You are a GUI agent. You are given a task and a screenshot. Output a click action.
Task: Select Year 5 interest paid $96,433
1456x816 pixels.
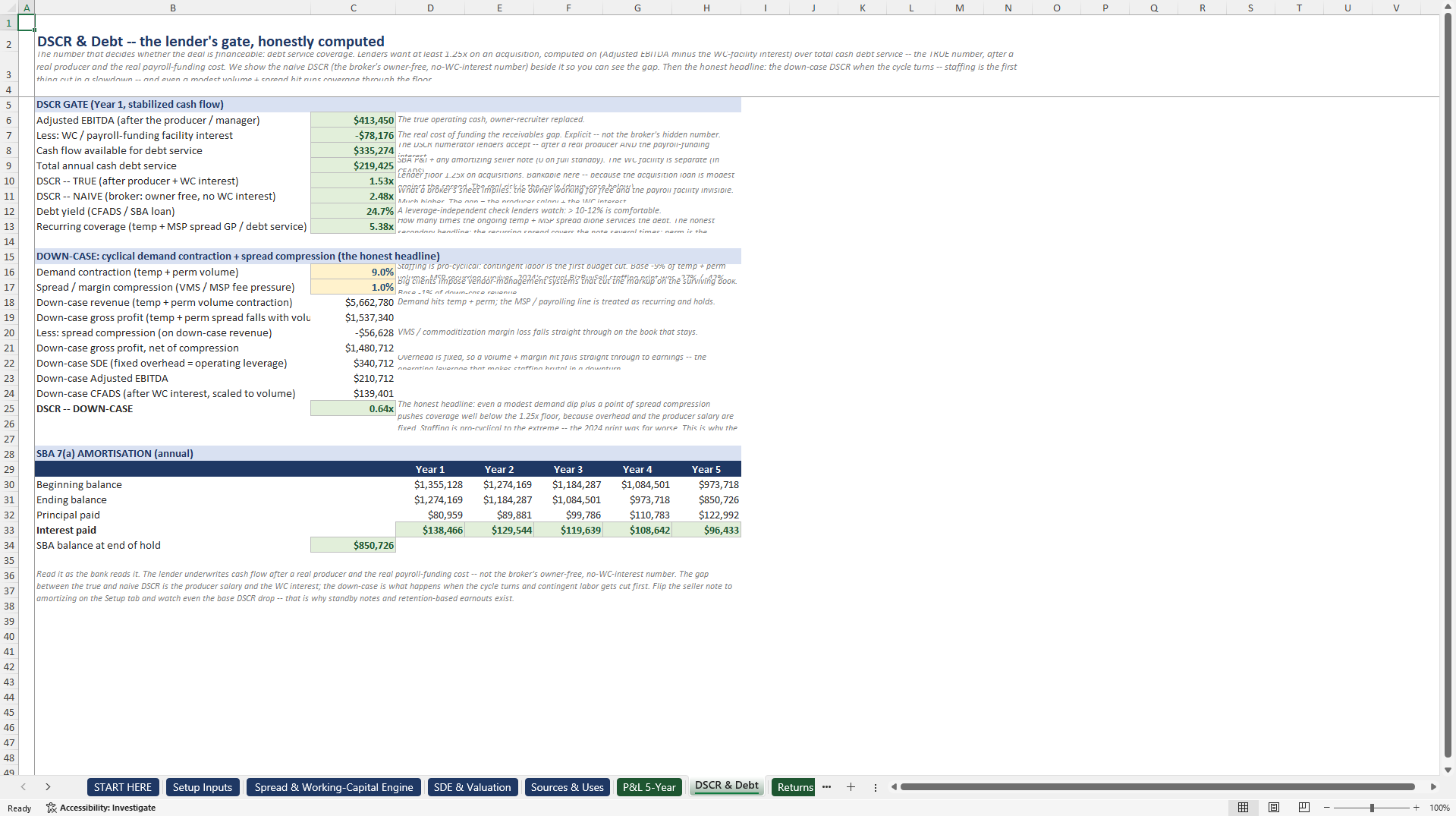[706, 530]
